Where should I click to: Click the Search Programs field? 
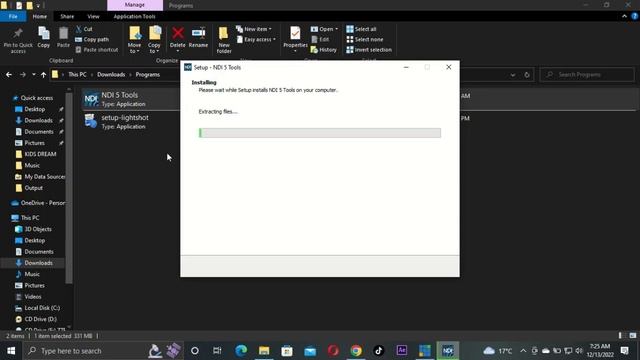587,75
